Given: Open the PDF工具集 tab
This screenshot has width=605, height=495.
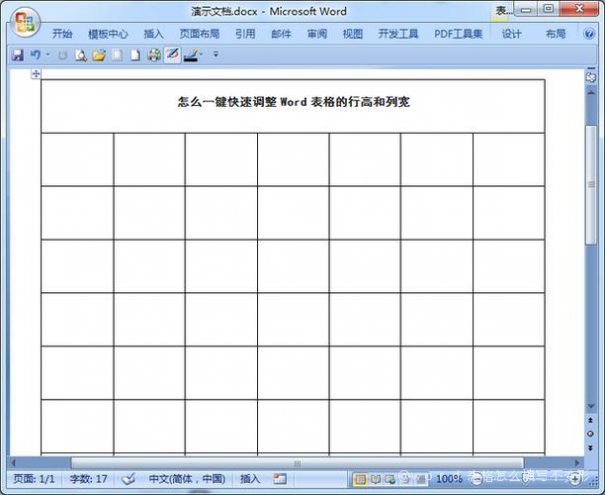Looking at the screenshot, I should pyautogui.click(x=458, y=34).
